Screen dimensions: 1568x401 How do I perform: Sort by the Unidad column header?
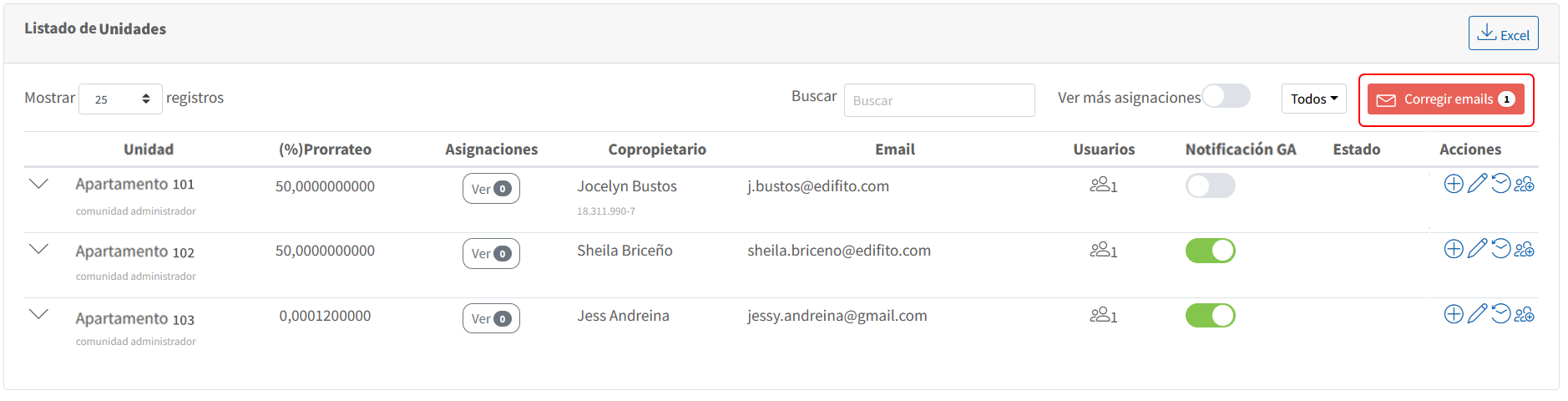pos(149,150)
